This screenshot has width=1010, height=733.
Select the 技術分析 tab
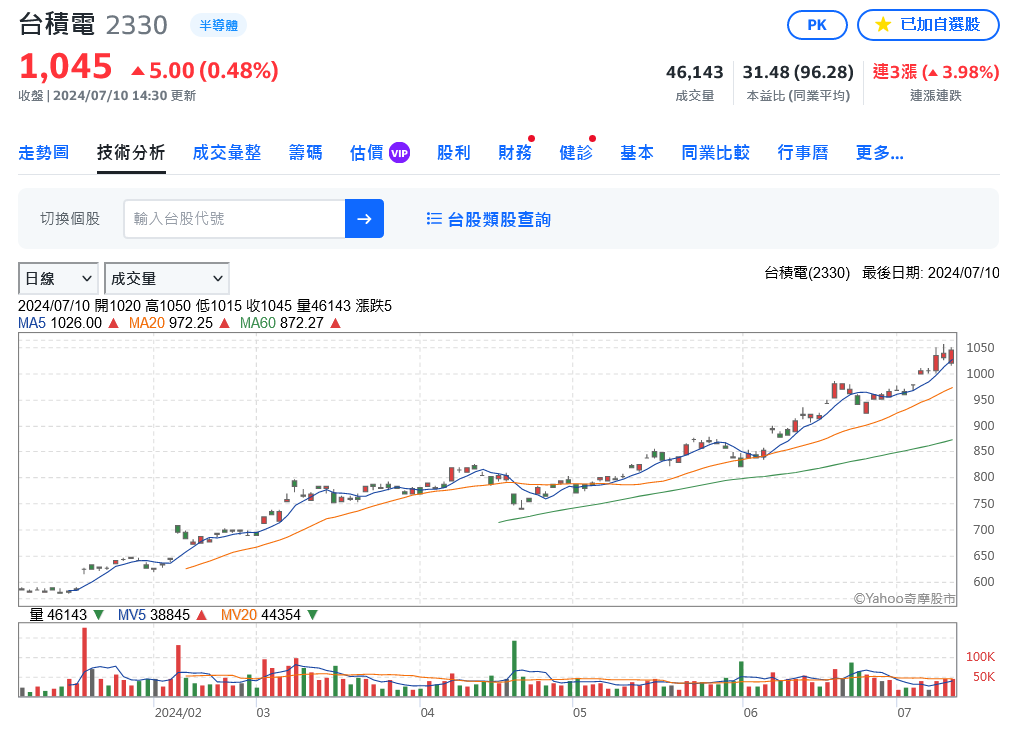[x=131, y=153]
